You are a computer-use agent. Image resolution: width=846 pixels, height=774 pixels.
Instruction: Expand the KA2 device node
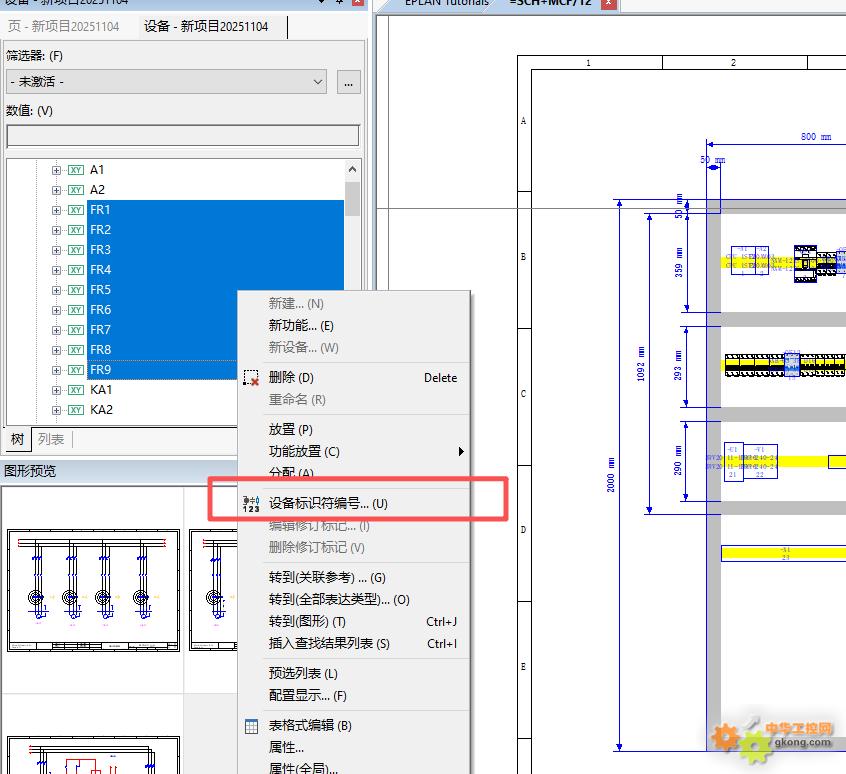coord(56,410)
